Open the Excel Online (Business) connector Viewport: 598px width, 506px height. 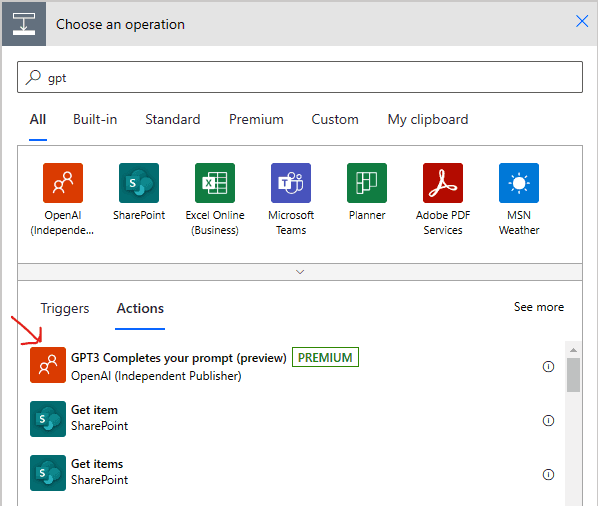[x=215, y=183]
